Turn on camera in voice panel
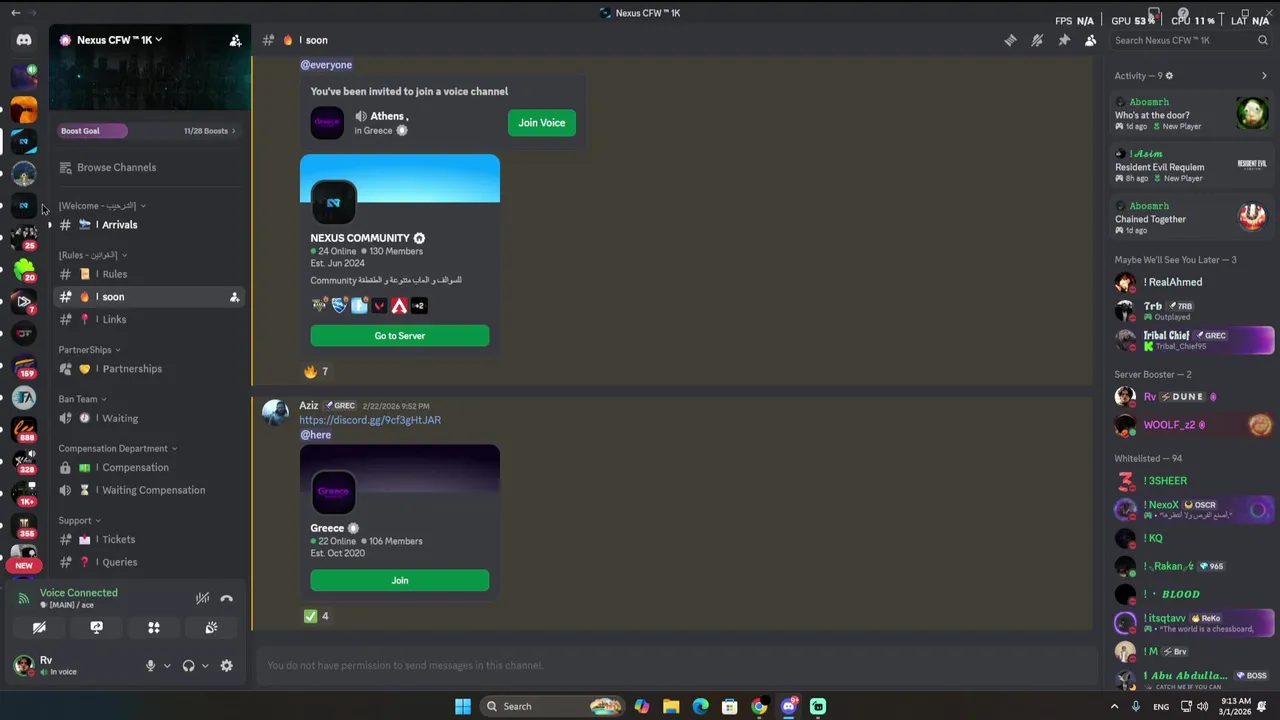Screen dimensions: 1280x720 point(39,628)
